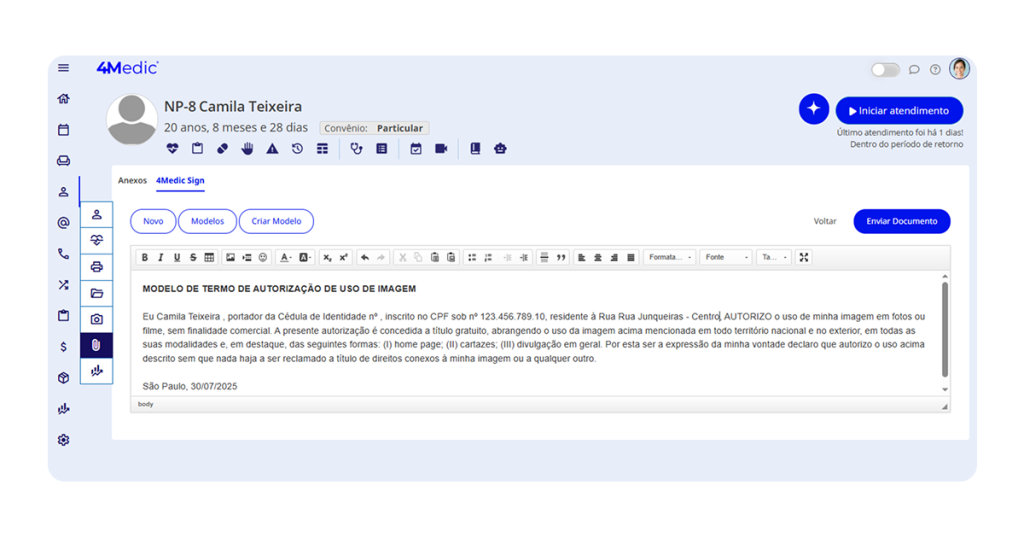
Task: Open the printer icon in inner sidebar
Action: coord(97,266)
